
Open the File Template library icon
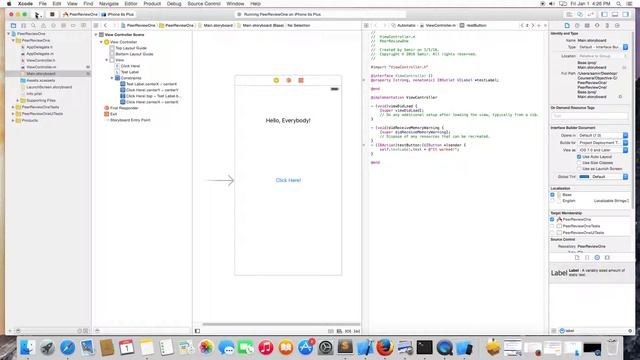[577, 258]
